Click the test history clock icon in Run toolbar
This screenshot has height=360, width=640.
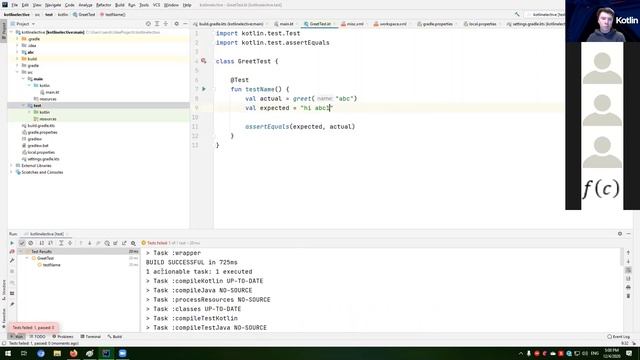107,243
